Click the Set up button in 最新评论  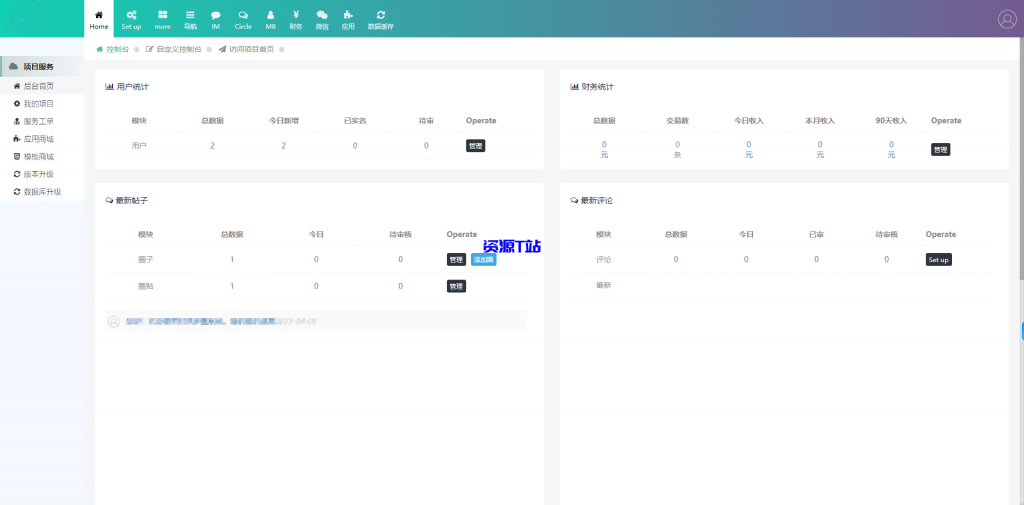[x=938, y=259]
